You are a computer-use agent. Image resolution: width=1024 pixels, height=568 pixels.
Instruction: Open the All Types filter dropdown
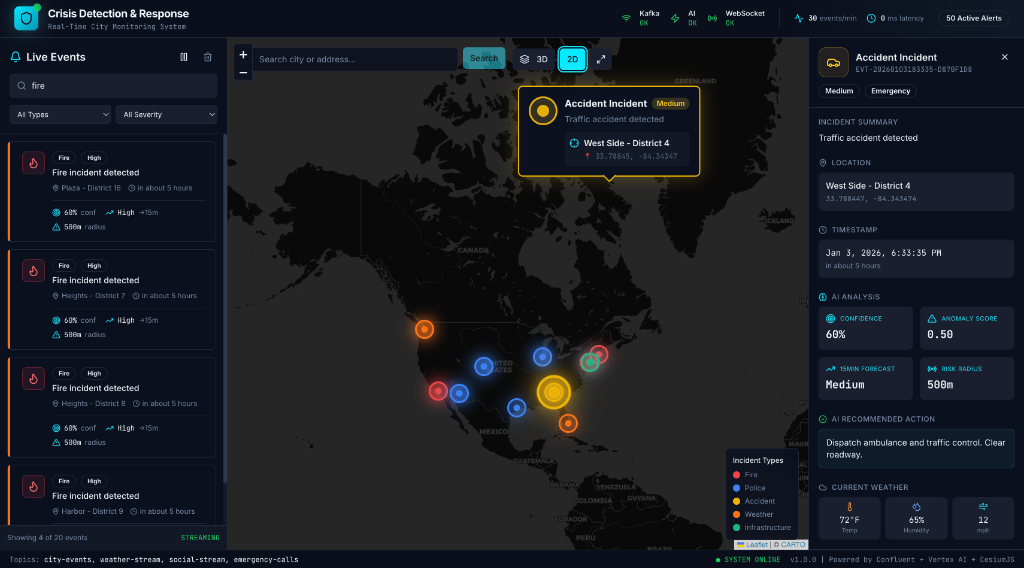tap(61, 115)
